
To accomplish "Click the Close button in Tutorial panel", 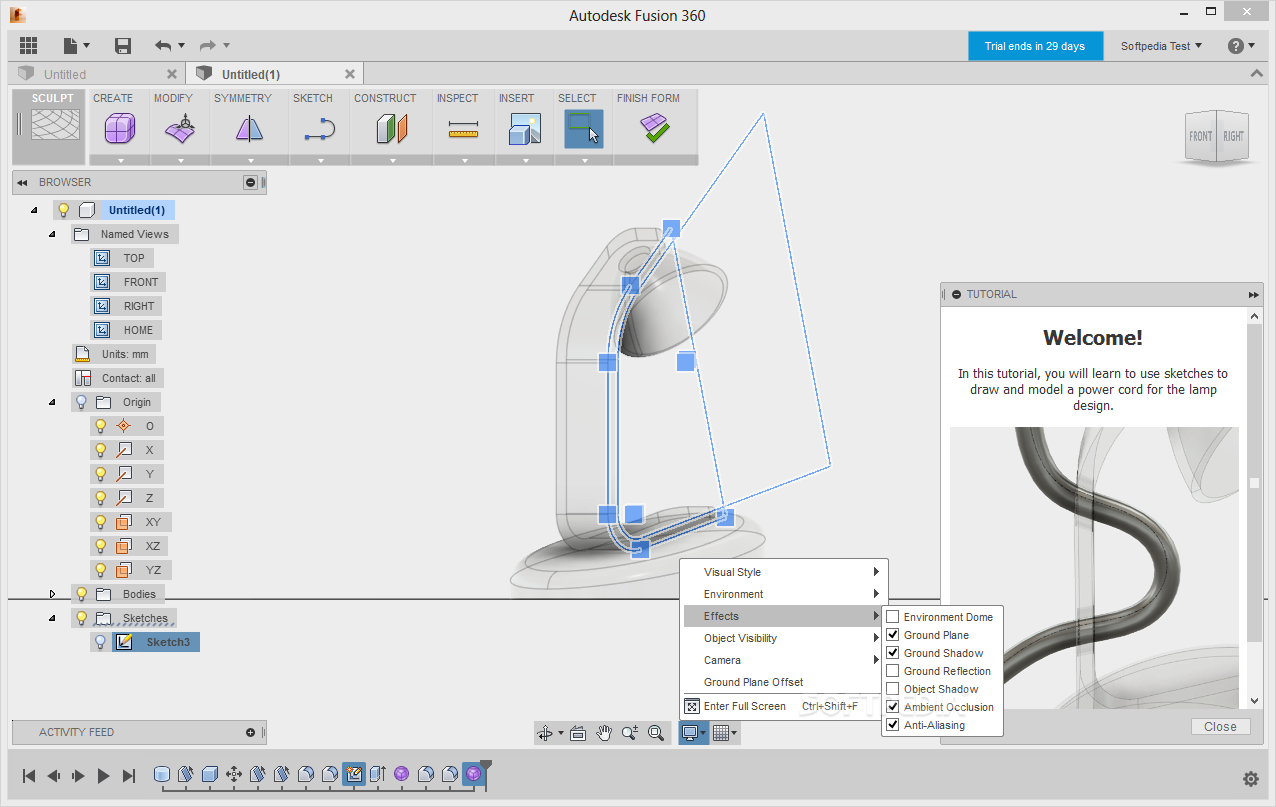I will point(1220,727).
